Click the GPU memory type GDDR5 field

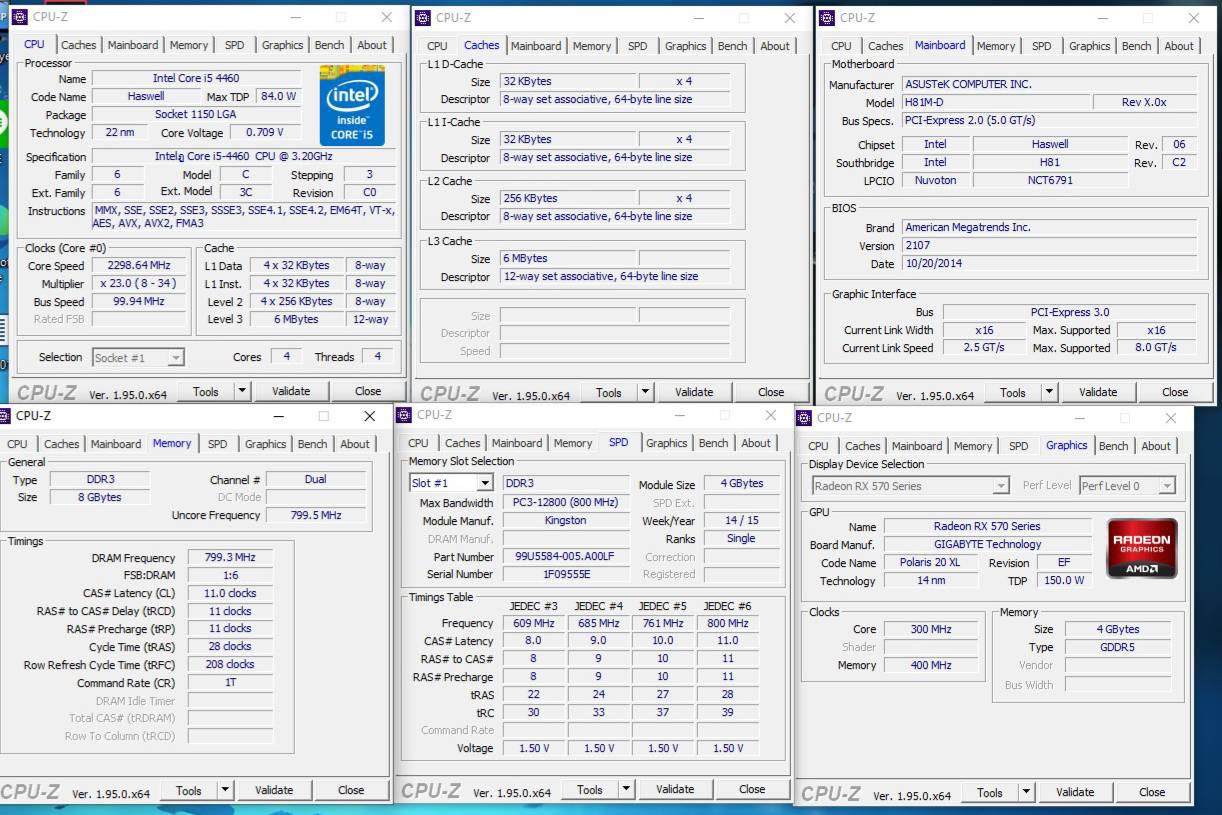(1117, 647)
